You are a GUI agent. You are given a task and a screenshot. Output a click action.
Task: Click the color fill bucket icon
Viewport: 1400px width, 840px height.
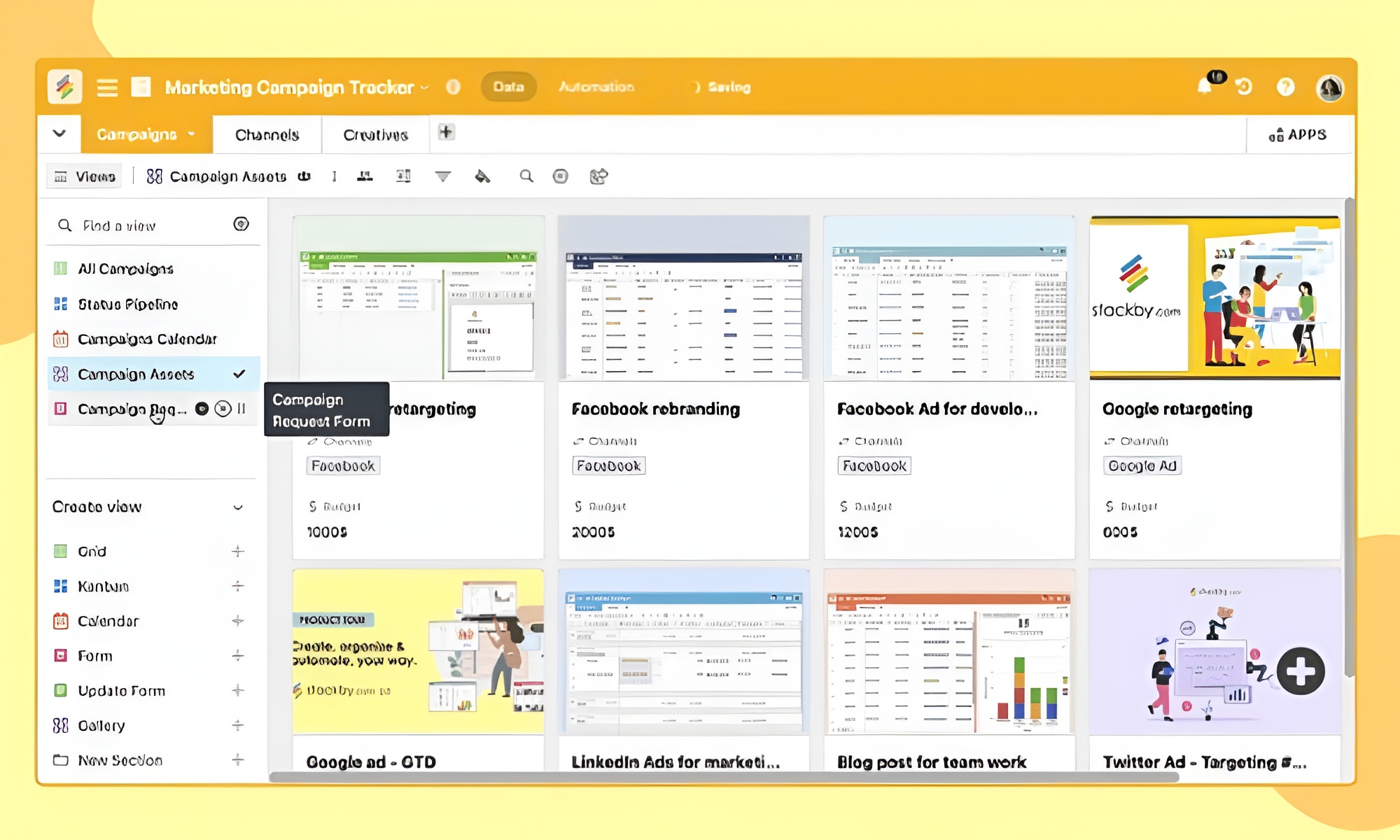point(482,176)
